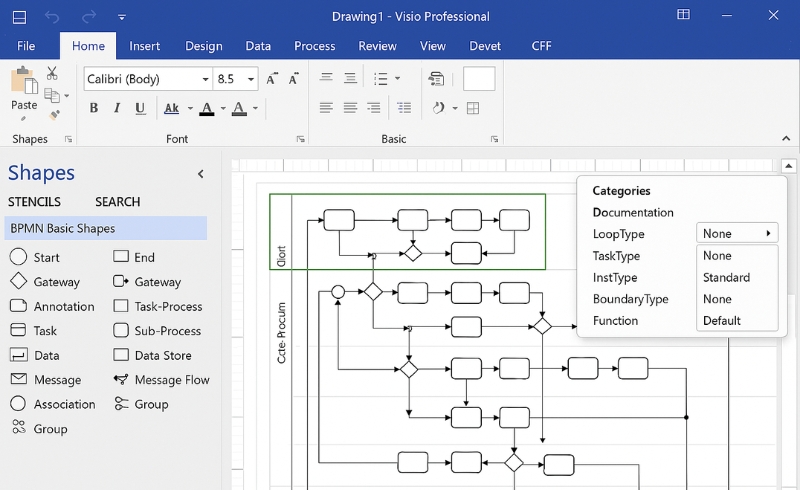
Task: Select the End event shape
Action: coord(134,257)
